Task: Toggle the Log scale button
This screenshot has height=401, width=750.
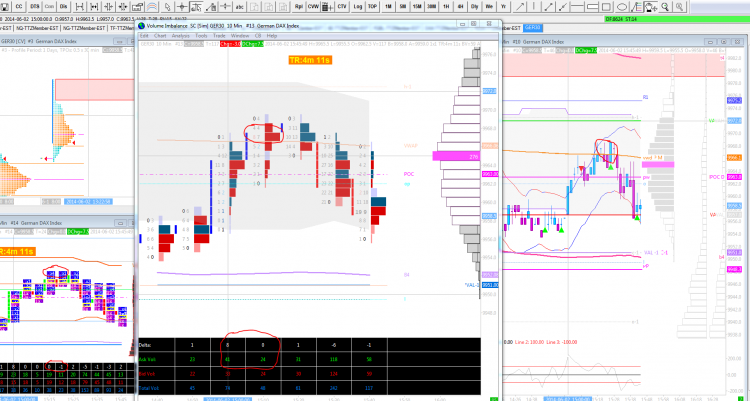Action: tap(358, 7)
